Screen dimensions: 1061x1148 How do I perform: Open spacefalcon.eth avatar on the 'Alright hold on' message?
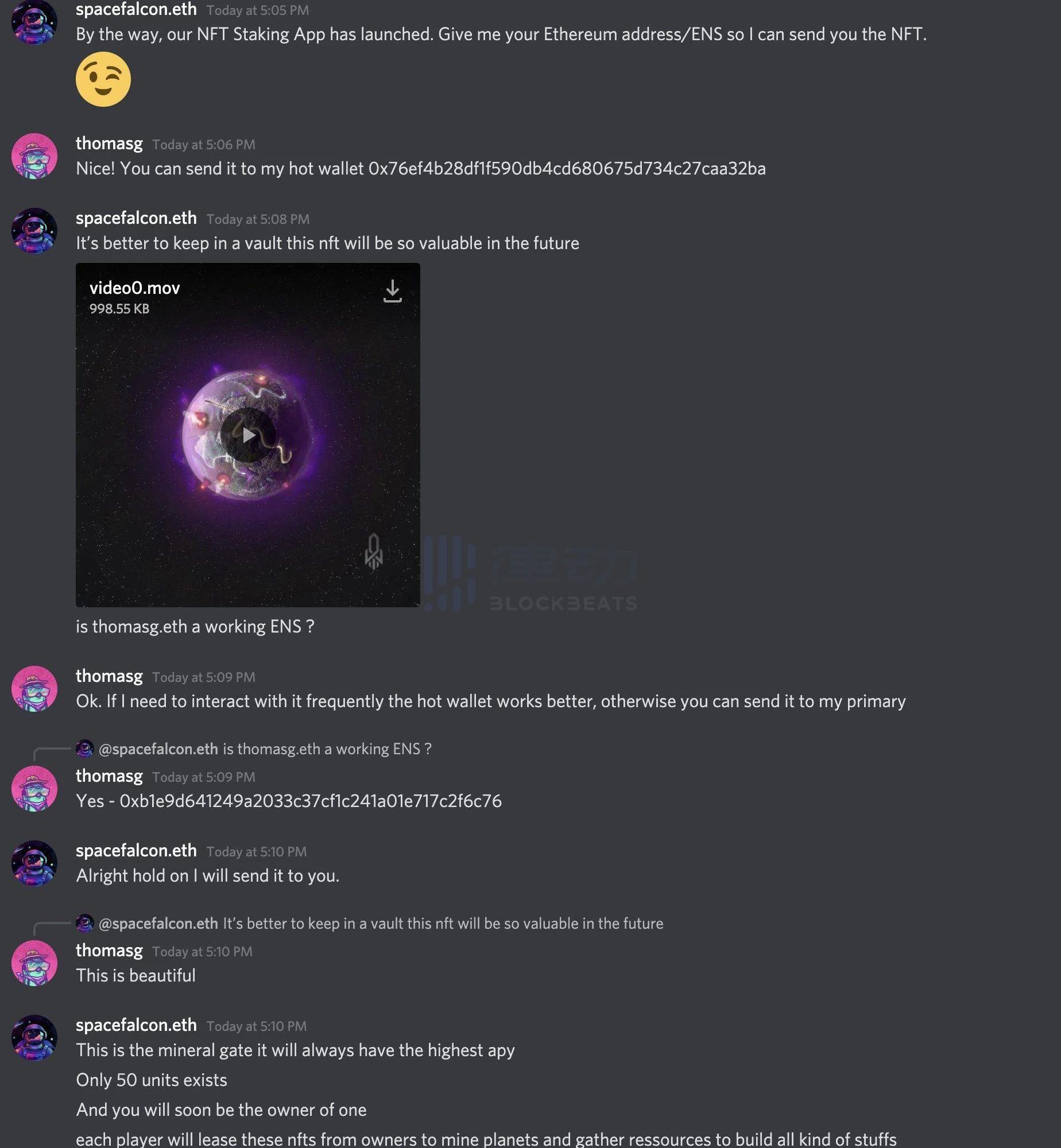34,863
